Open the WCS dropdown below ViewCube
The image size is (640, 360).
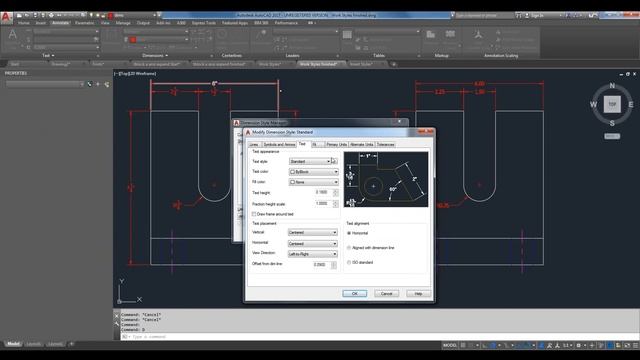click(612, 136)
